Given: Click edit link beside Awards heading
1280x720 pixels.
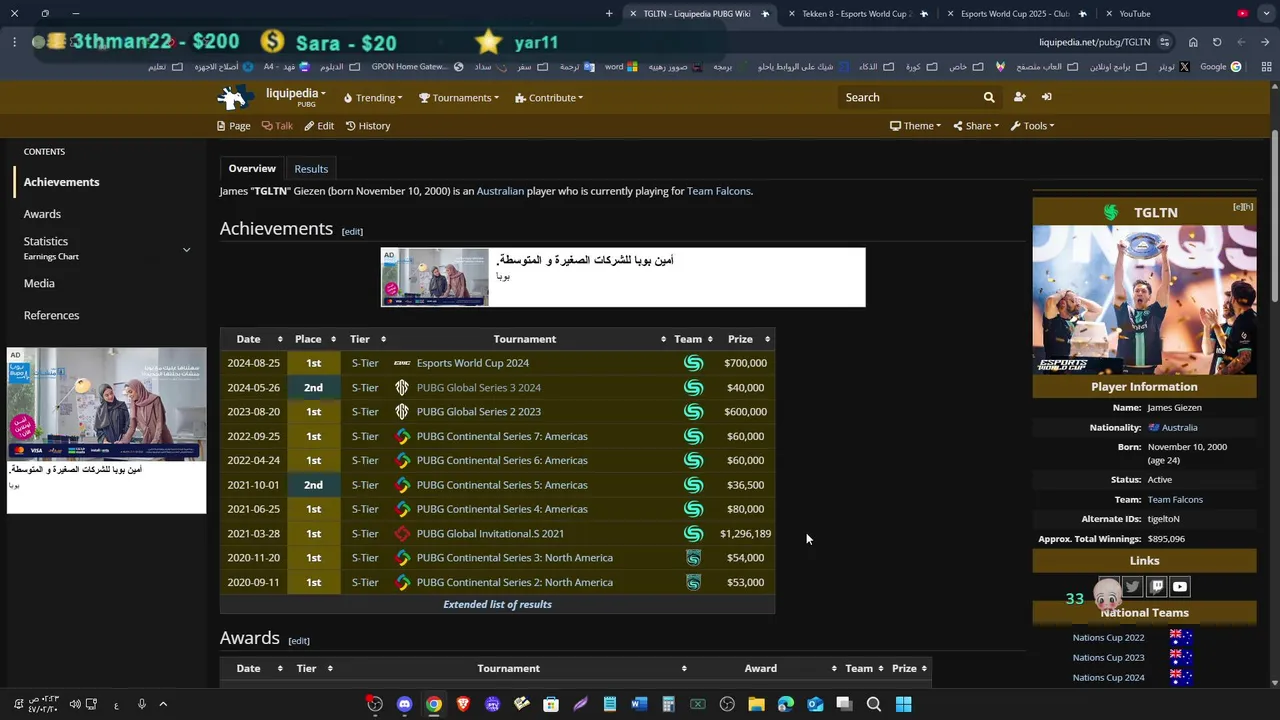Looking at the screenshot, I should coord(299,640).
